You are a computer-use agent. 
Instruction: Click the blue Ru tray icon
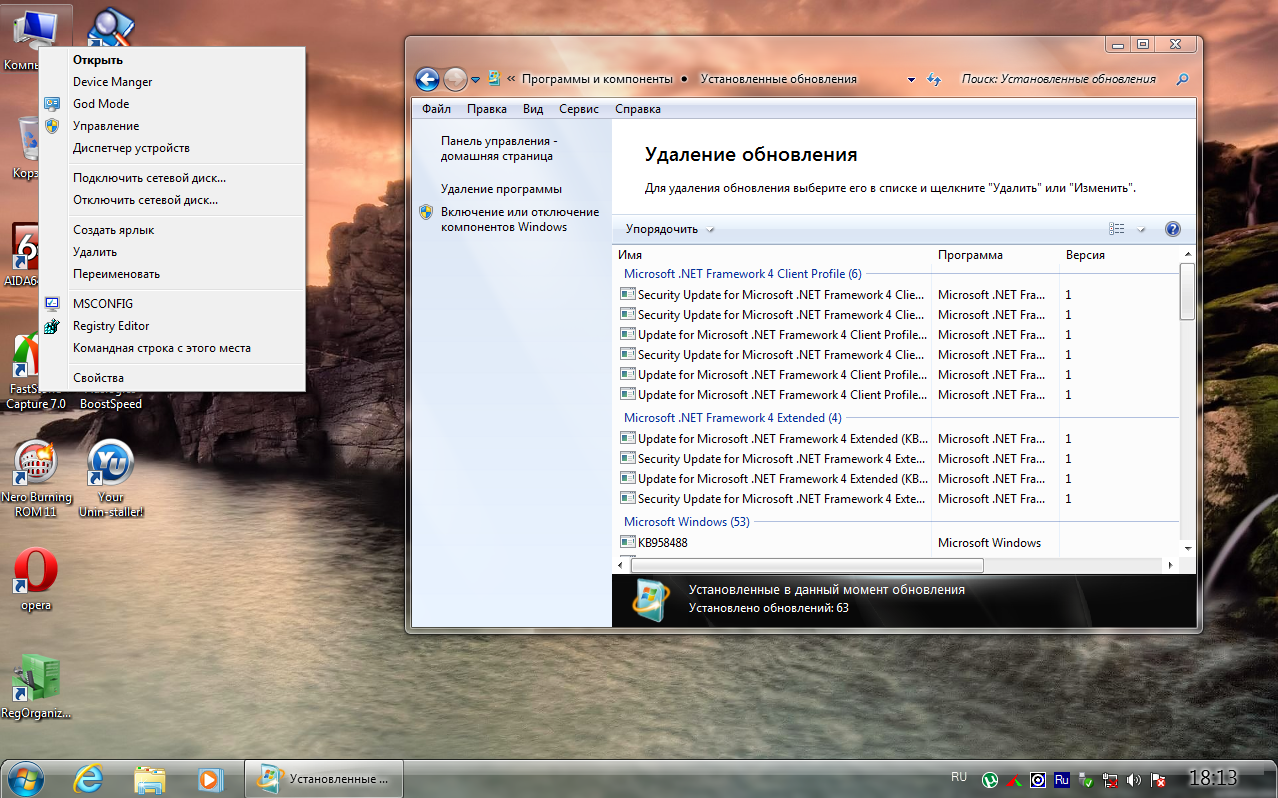pyautogui.click(x=1062, y=779)
